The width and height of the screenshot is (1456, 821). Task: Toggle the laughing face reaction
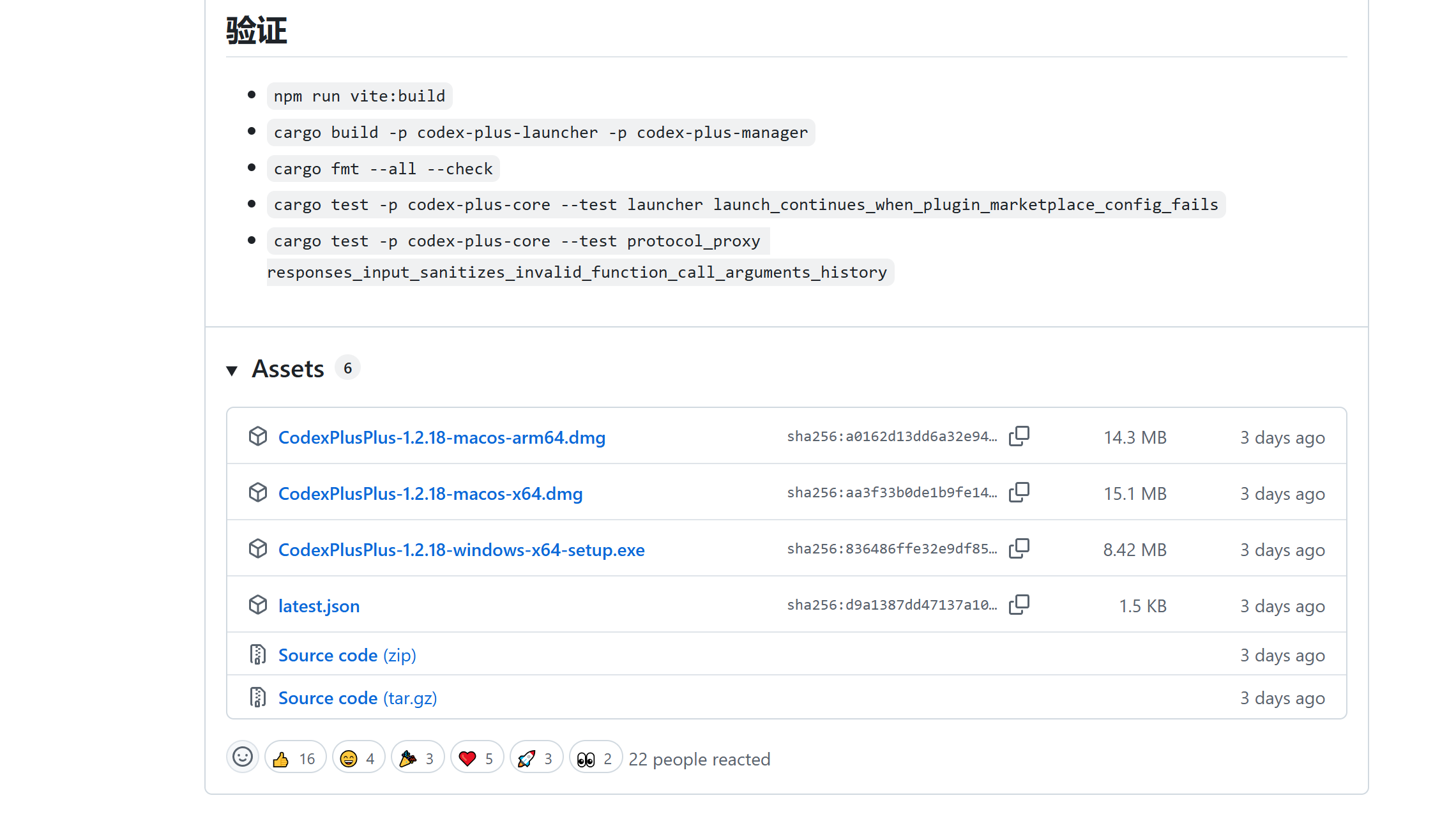(x=358, y=758)
